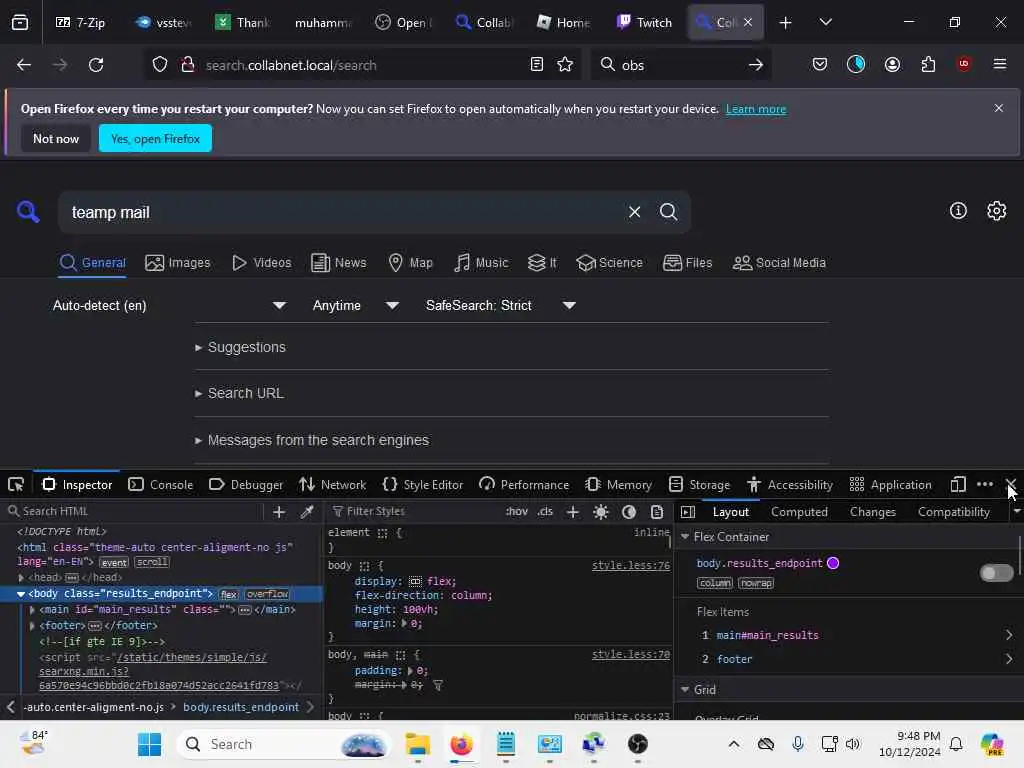Open devtools more options menu
Viewport: 1024px width, 768px height.
point(985,485)
